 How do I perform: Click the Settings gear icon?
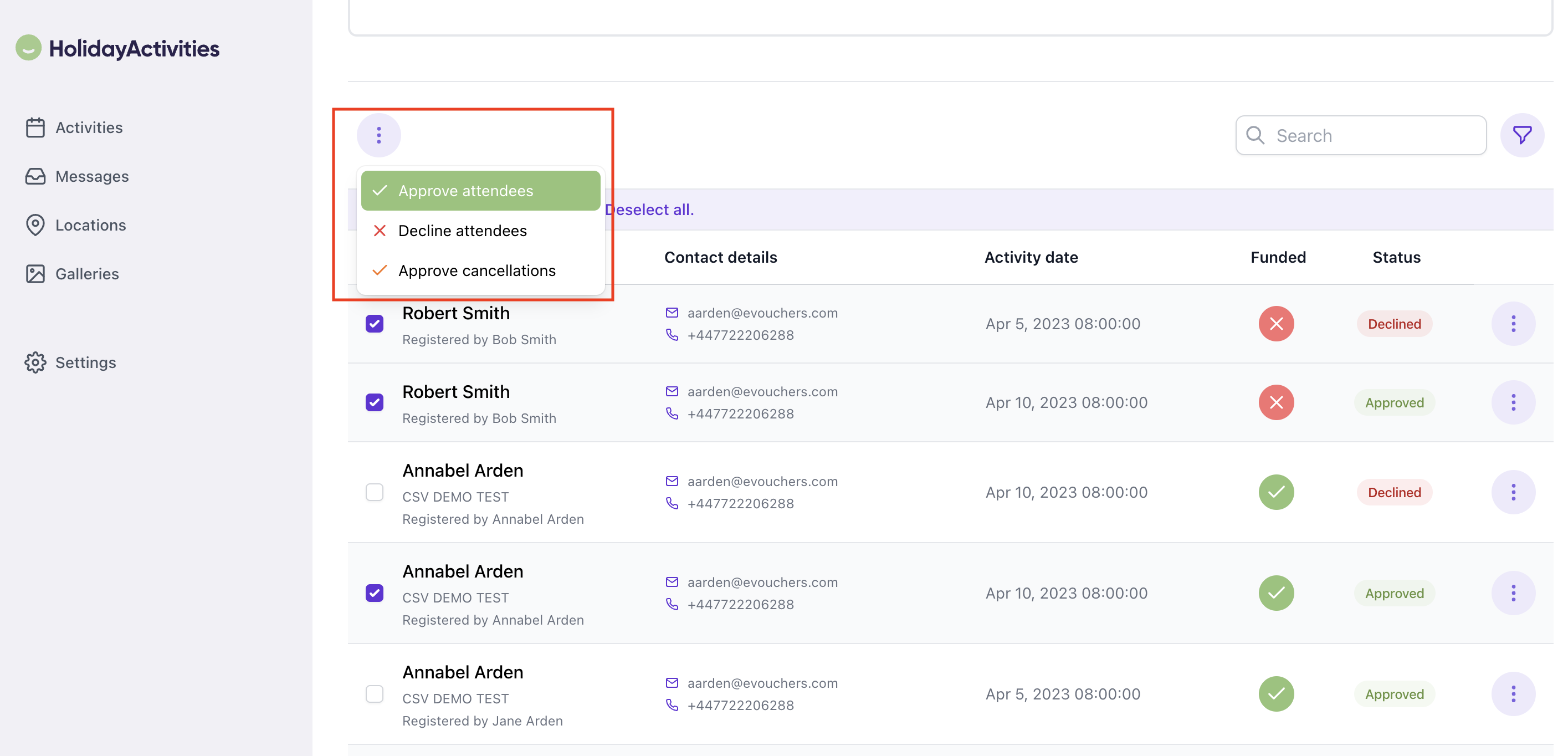(x=35, y=363)
